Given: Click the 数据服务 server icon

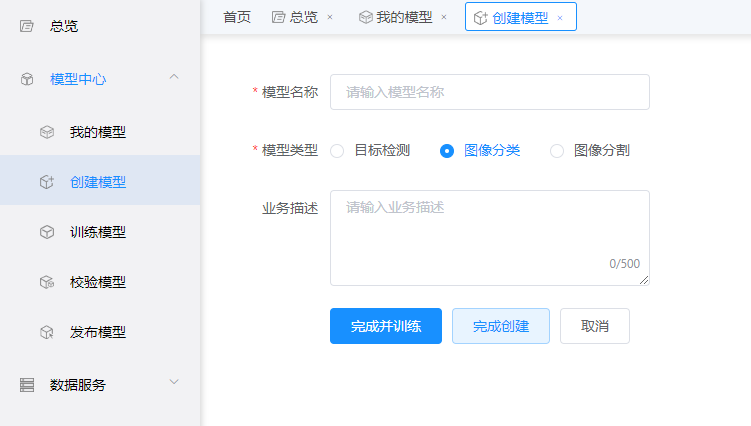Looking at the screenshot, I should point(27,385).
